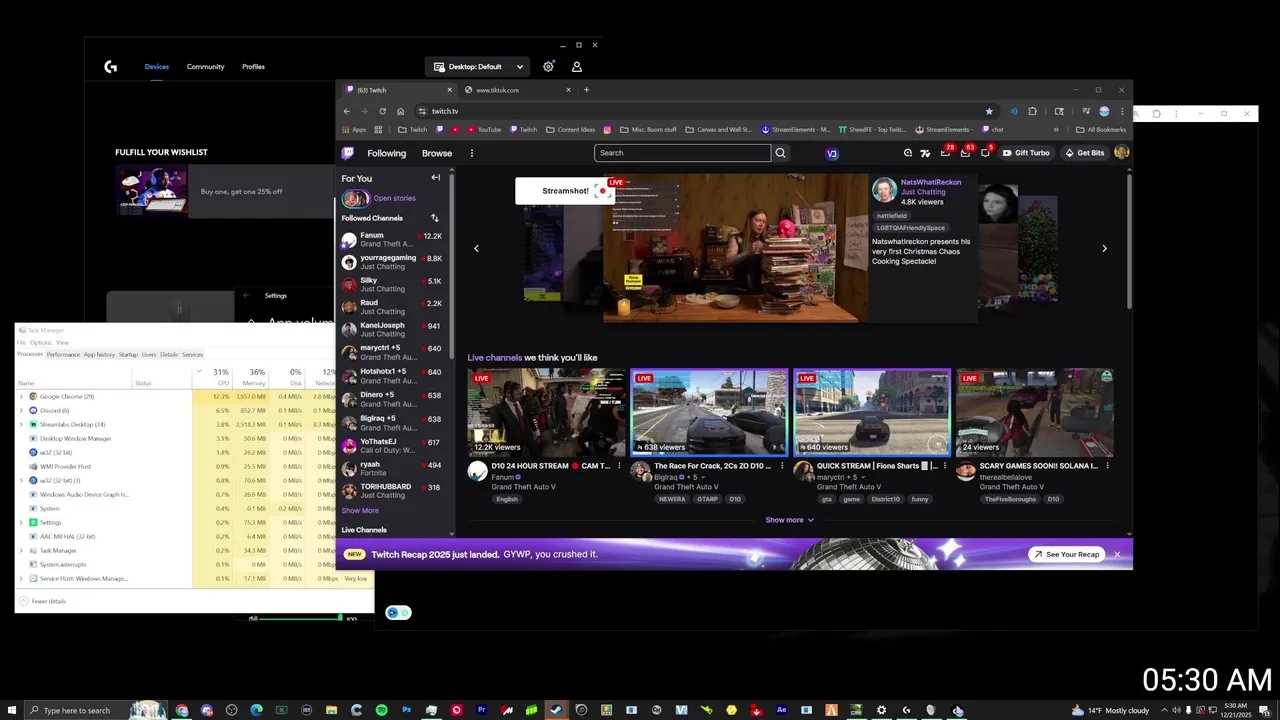Open Chrome extensions puzzle icon
Viewport: 1280px width, 720px height.
pyautogui.click(x=1033, y=111)
